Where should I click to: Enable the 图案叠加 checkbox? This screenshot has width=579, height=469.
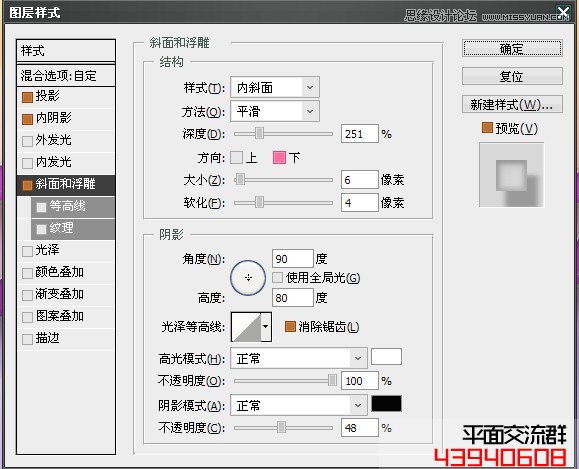point(27,317)
